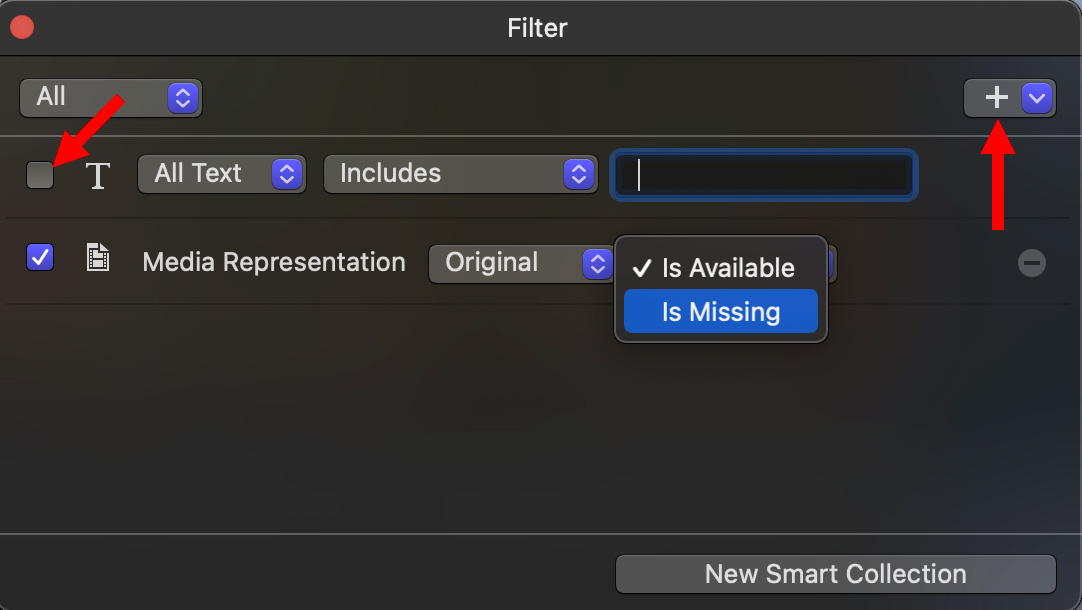
Task: Open the chevron menu beside the plus button
Action: pyautogui.click(x=1037, y=98)
